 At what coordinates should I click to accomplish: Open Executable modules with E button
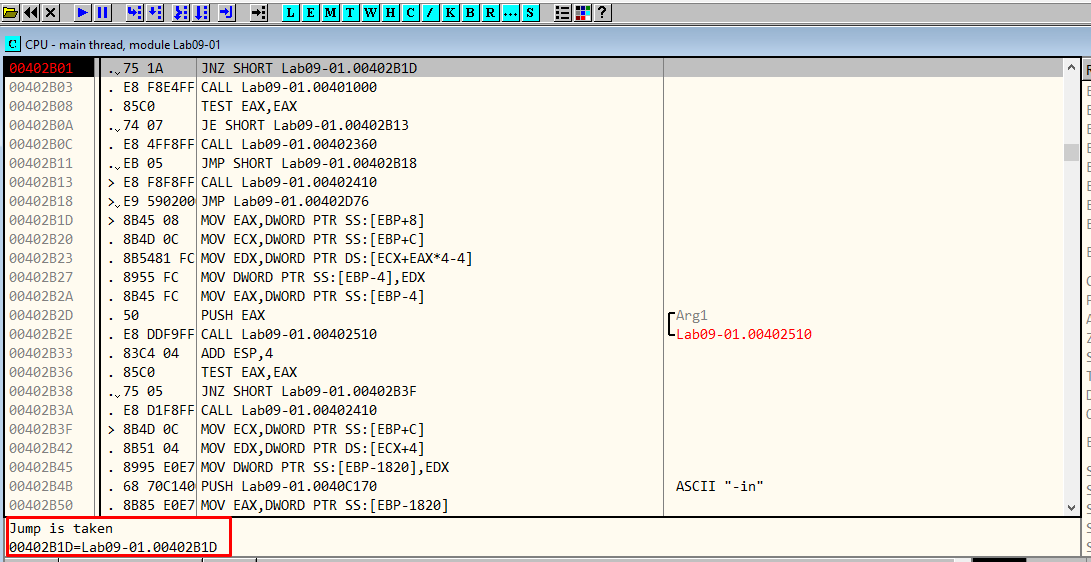click(310, 12)
